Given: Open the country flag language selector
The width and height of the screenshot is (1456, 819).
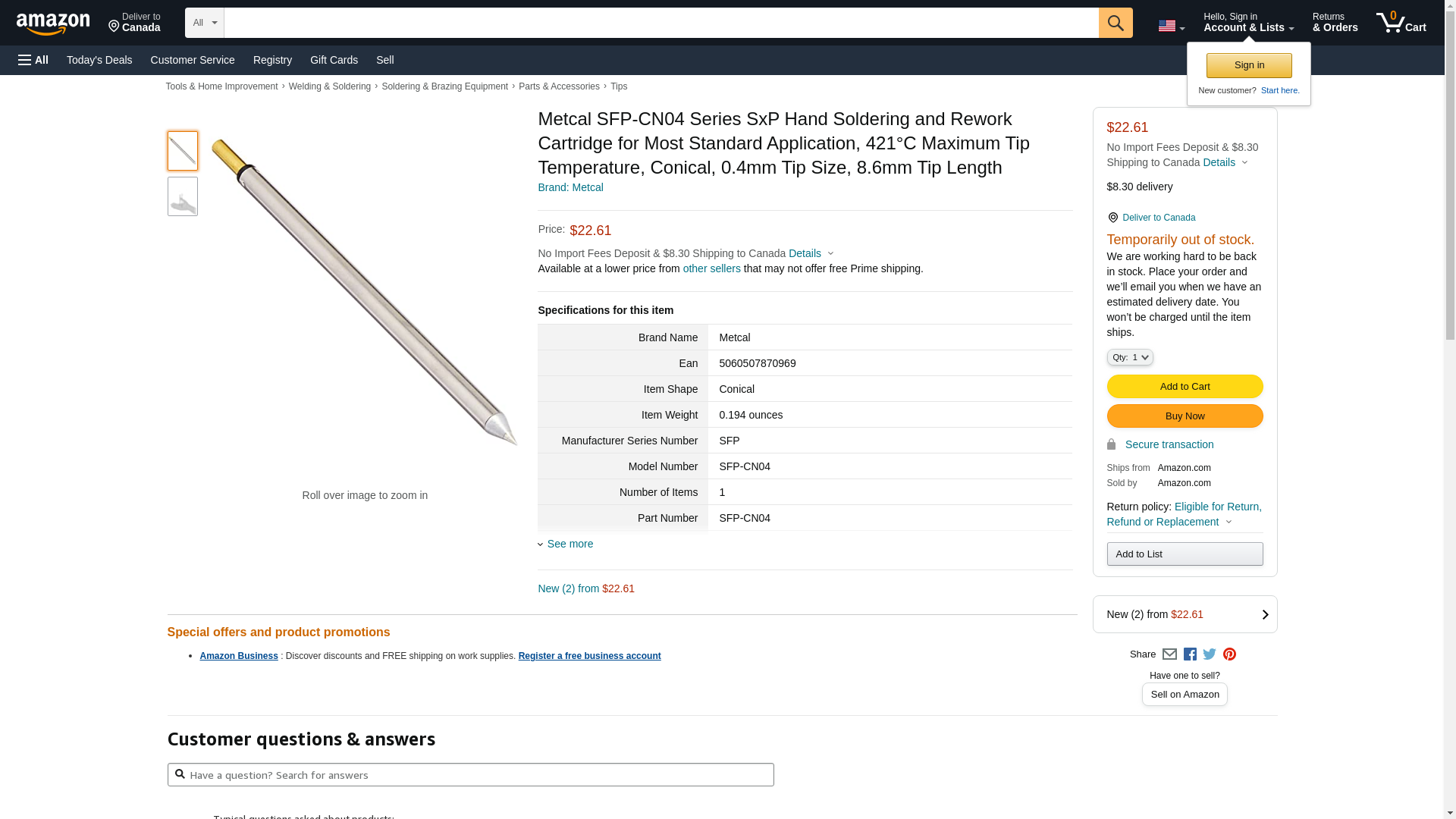Looking at the screenshot, I should tap(1171, 26).
